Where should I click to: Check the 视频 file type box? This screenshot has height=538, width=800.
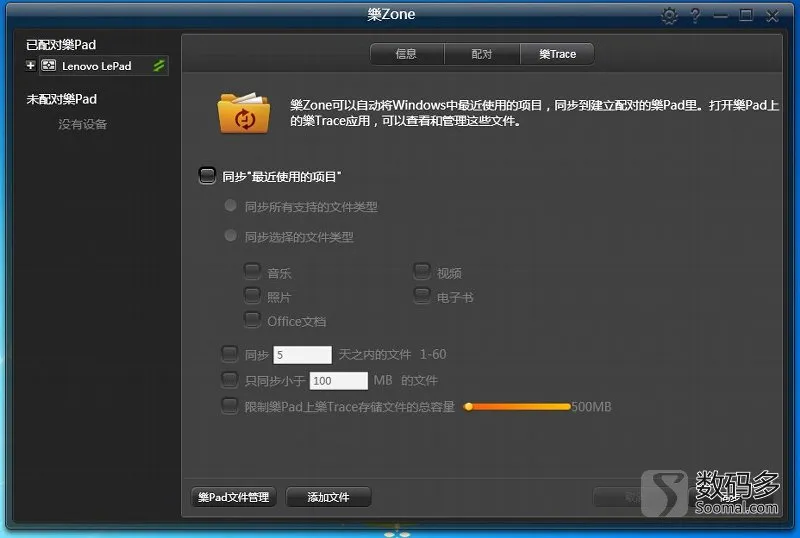[x=421, y=271]
